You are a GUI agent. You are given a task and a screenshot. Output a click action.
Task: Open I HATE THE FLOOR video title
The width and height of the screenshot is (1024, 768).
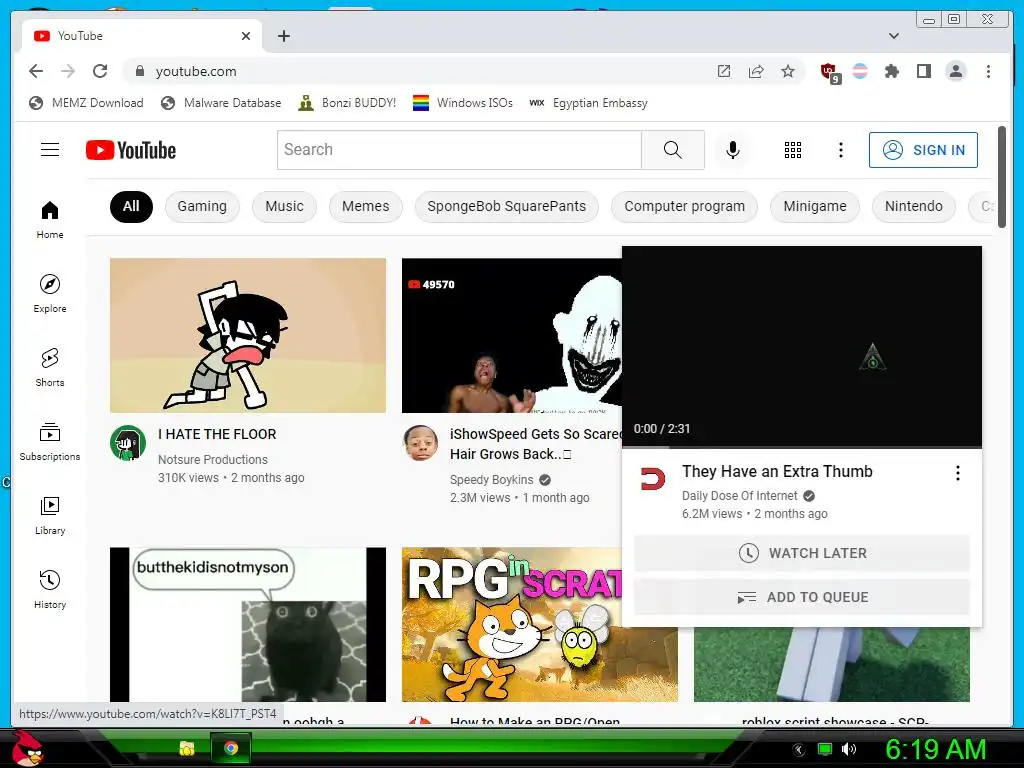(x=217, y=434)
